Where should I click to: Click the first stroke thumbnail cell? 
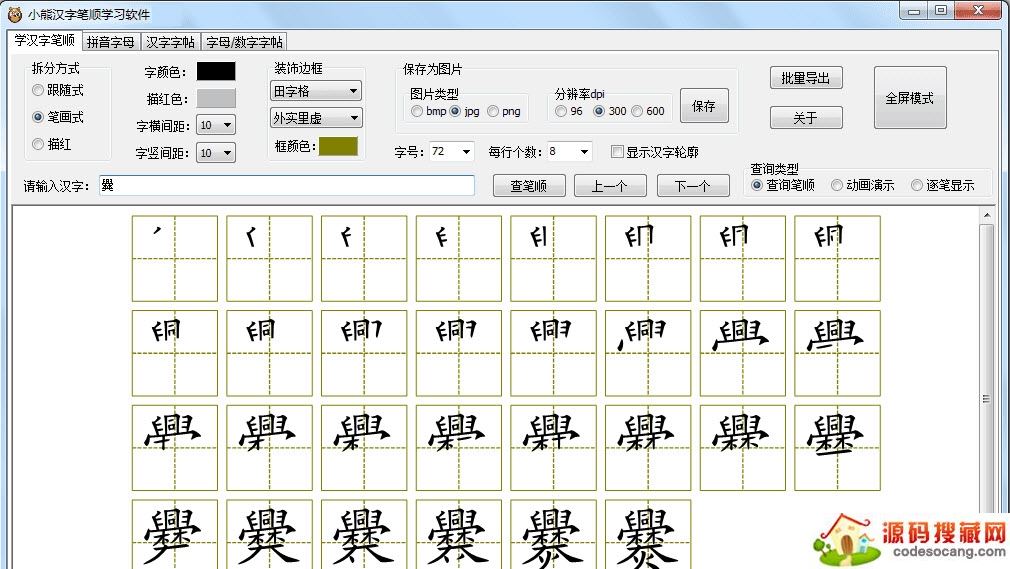pyautogui.click(x=175, y=258)
